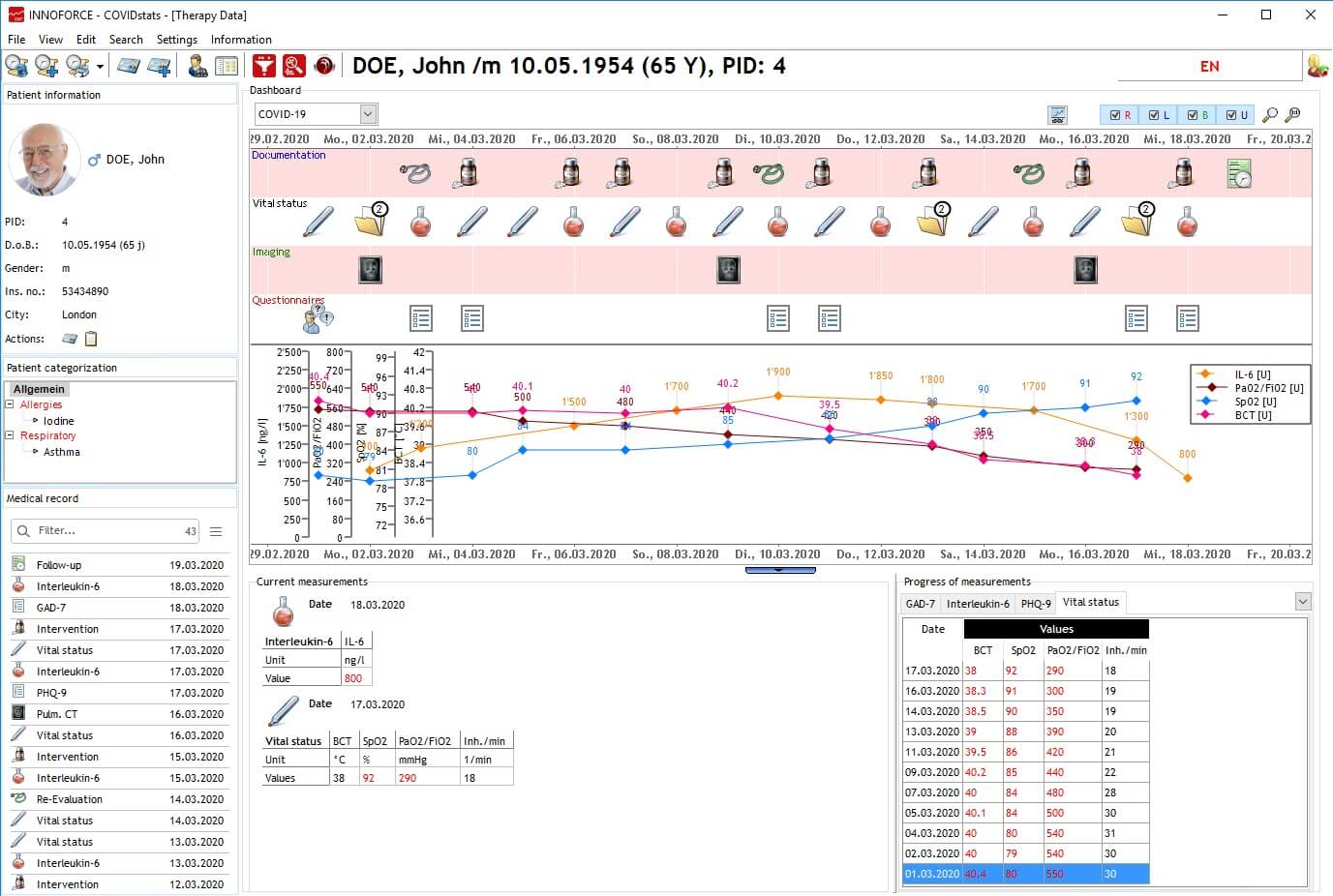The width and height of the screenshot is (1333, 896).
Task: Switch to the Interleukin-6 measurements tab
Action: tap(978, 604)
